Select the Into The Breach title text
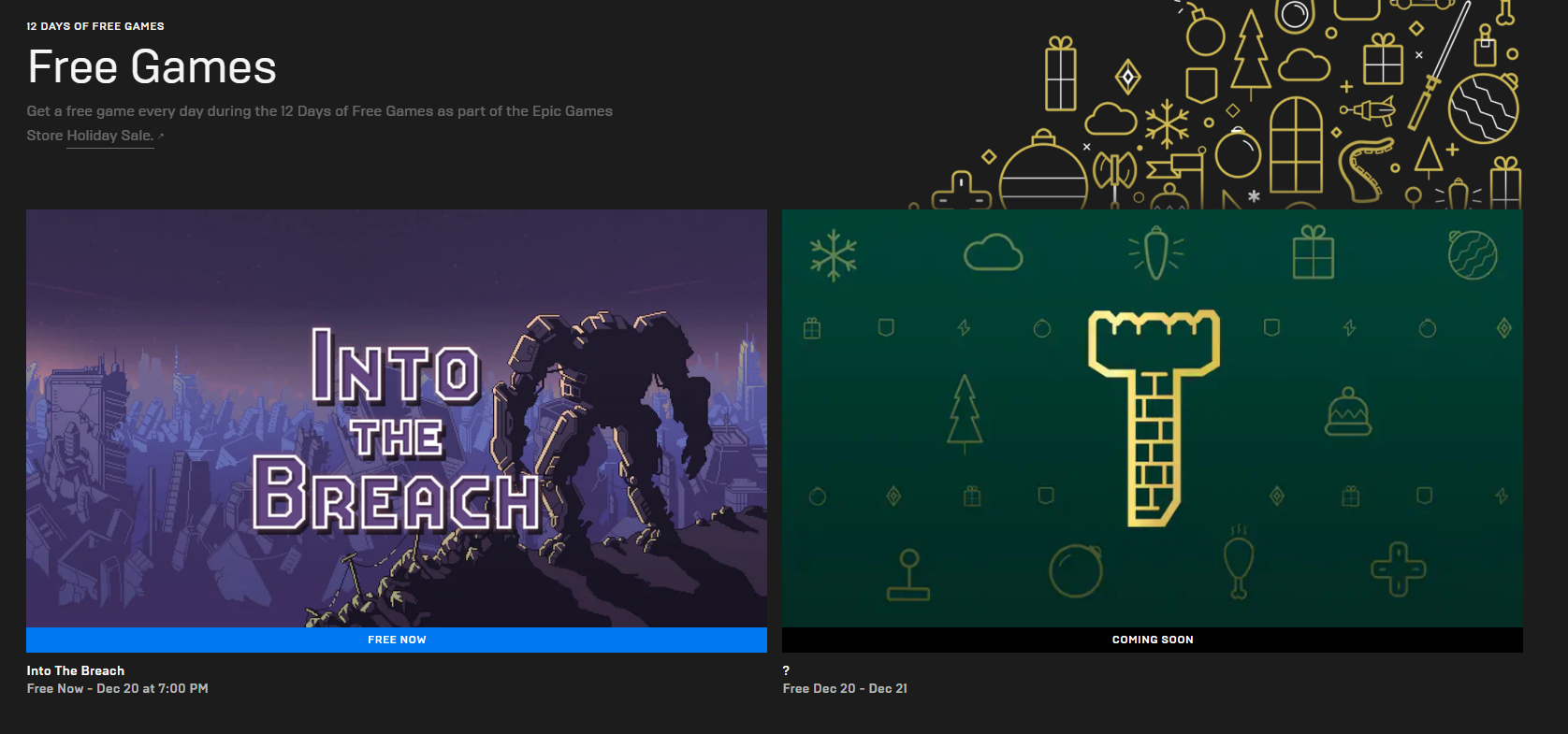Viewport: 1568px width, 734px height. pos(76,670)
